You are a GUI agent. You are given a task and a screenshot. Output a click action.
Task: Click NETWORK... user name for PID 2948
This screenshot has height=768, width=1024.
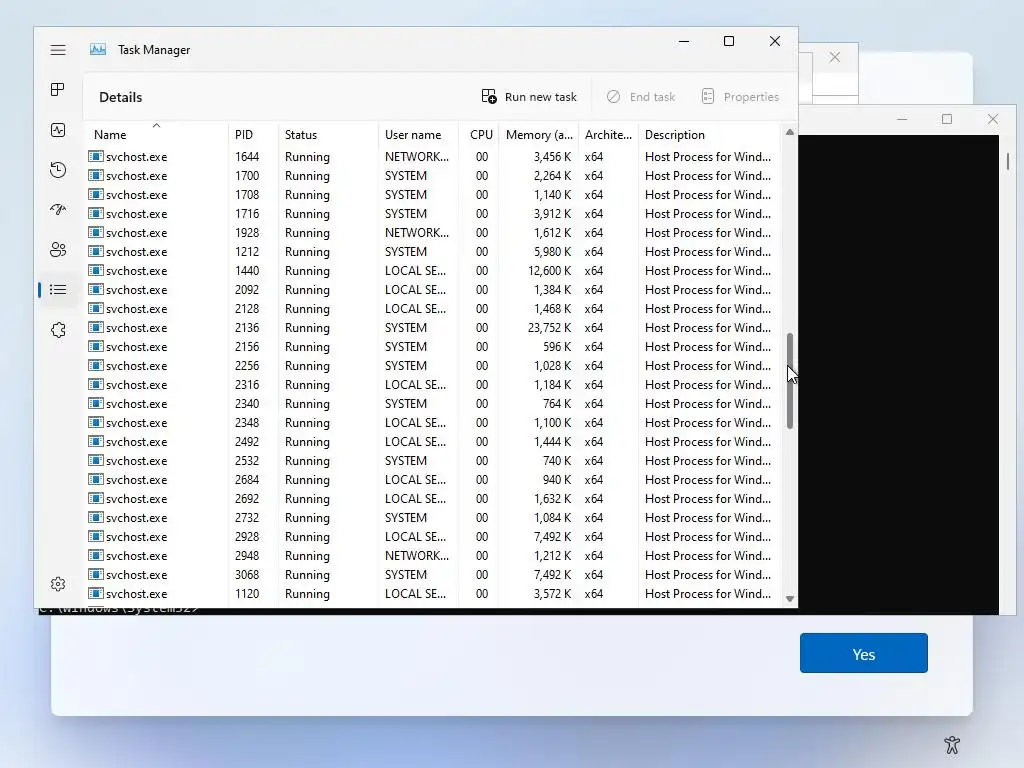tap(417, 556)
